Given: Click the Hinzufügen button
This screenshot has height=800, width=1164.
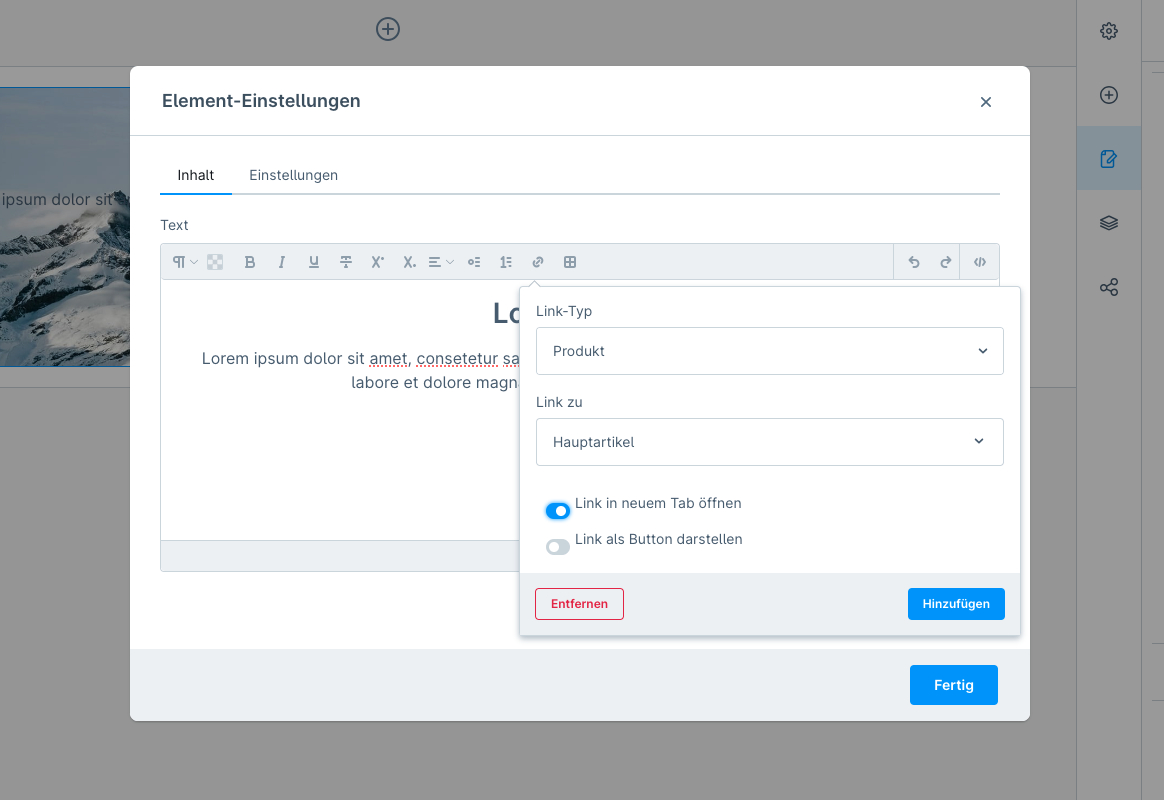Looking at the screenshot, I should pyautogui.click(x=955, y=604).
